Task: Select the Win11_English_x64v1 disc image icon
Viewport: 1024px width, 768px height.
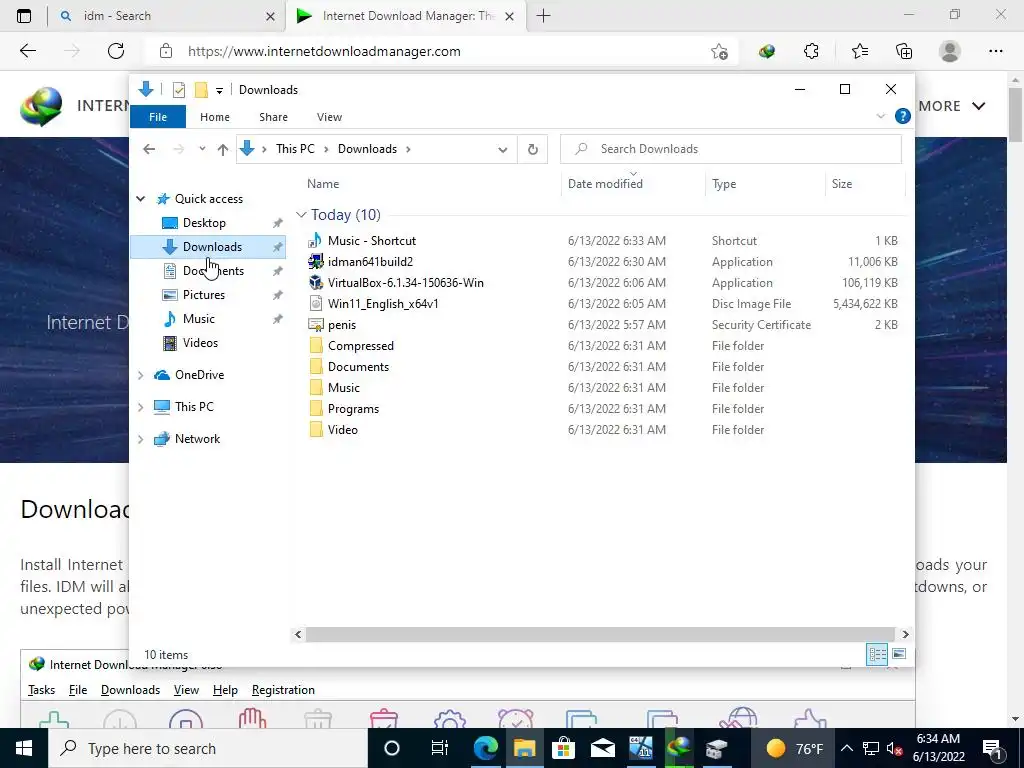Action: (316, 304)
